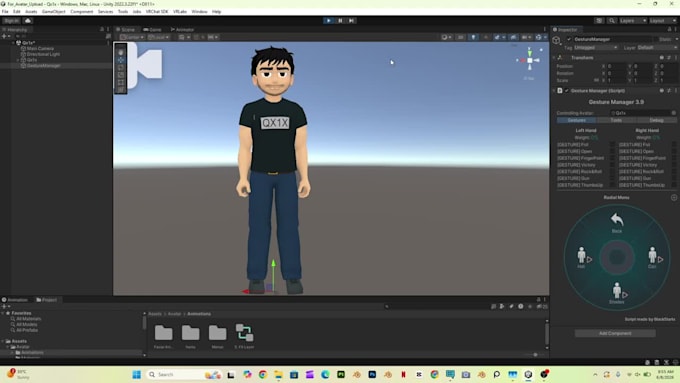The width and height of the screenshot is (680, 383).
Task: Open the GameObject menu
Action: 53,12
